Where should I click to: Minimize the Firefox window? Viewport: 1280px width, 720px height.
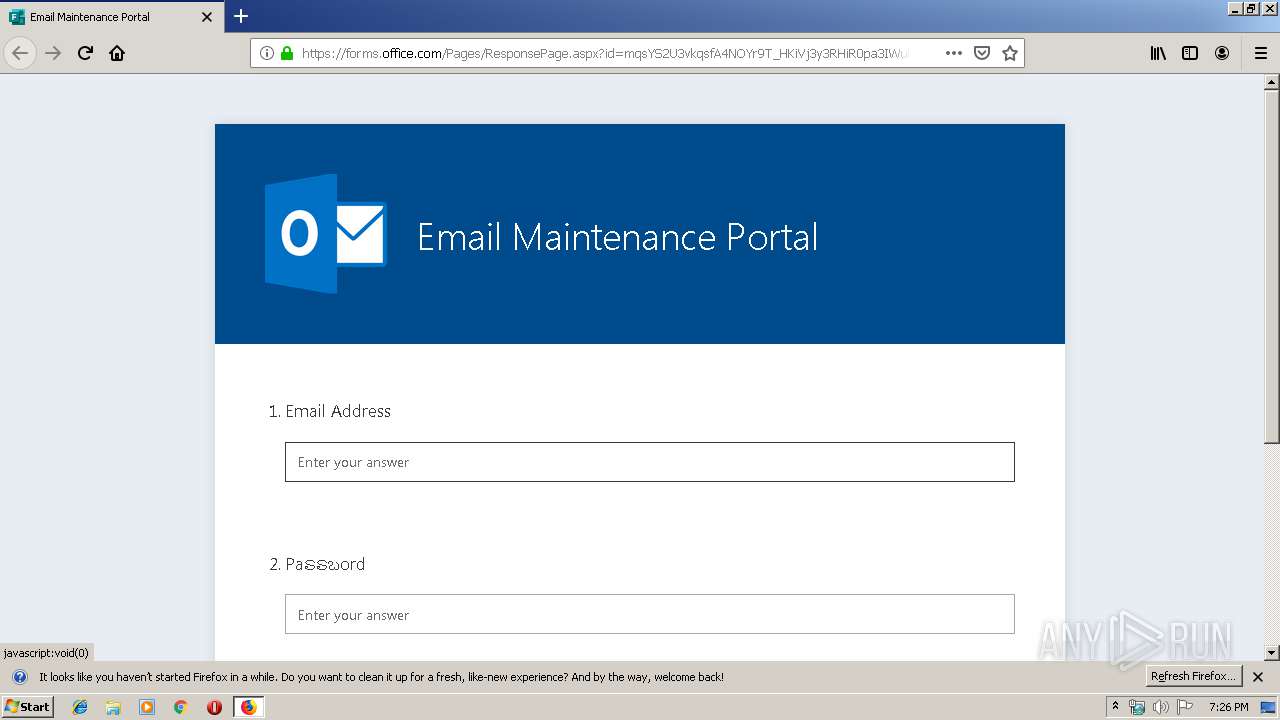tap(1235, 8)
